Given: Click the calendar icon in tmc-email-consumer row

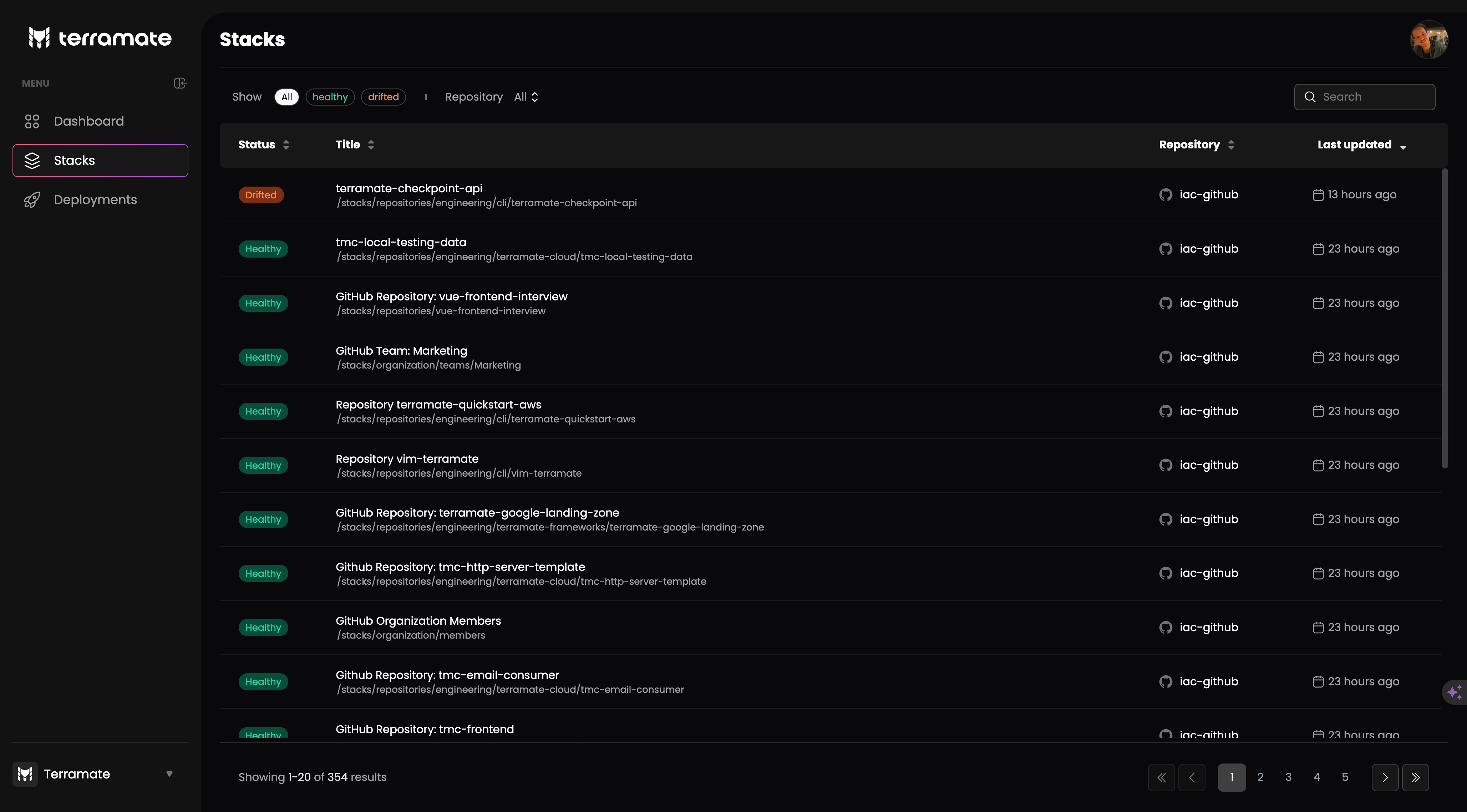Looking at the screenshot, I should point(1318,681).
